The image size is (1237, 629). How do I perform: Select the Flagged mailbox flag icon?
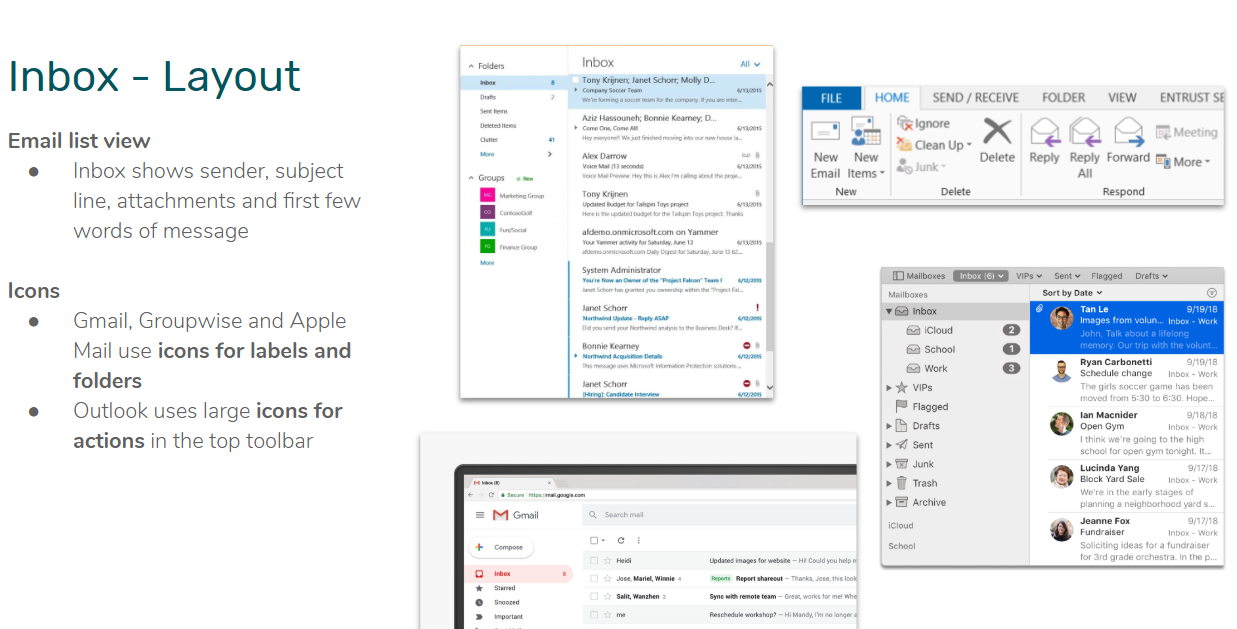pos(902,407)
